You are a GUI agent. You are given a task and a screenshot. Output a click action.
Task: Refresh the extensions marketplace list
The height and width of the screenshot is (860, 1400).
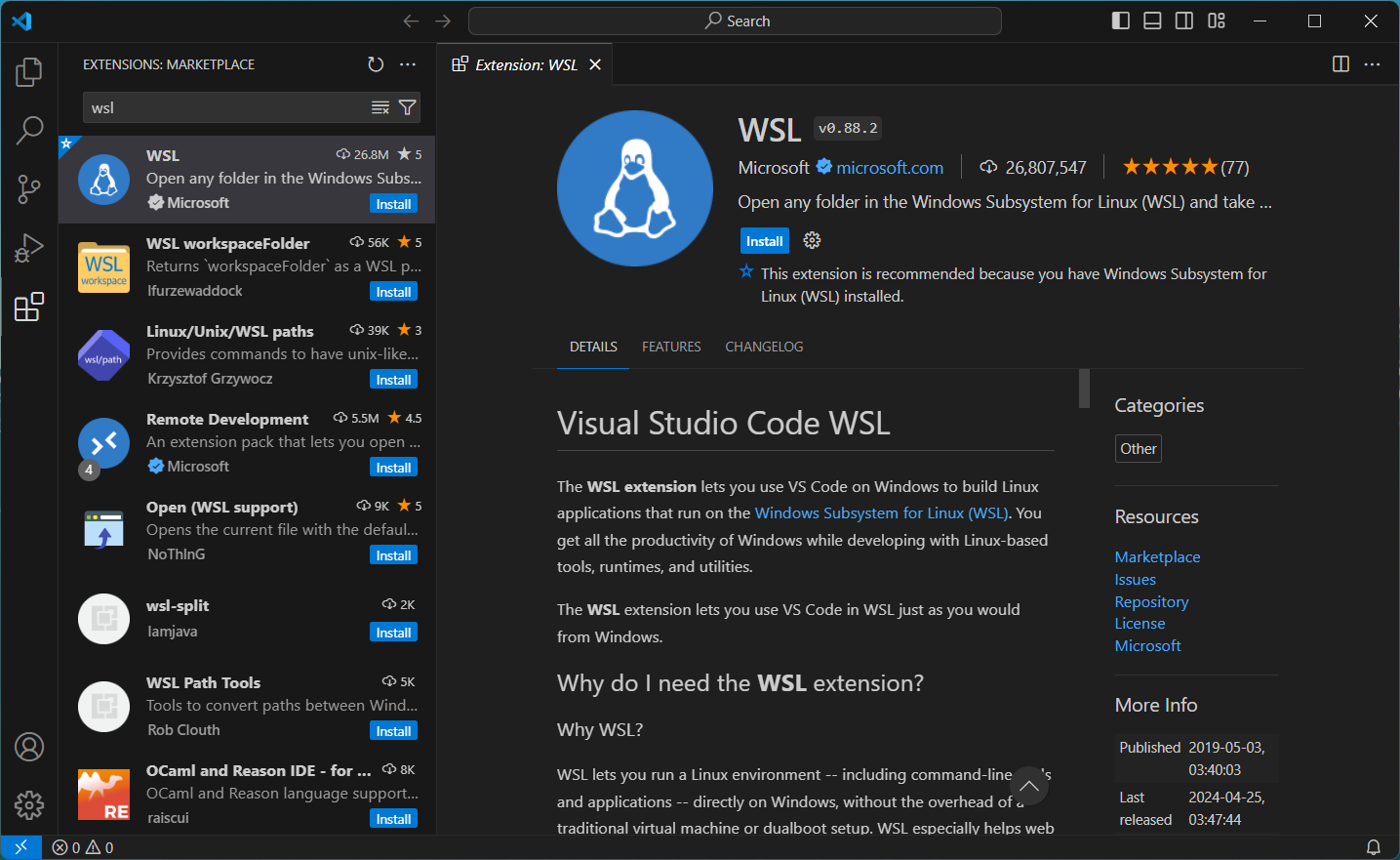[376, 64]
